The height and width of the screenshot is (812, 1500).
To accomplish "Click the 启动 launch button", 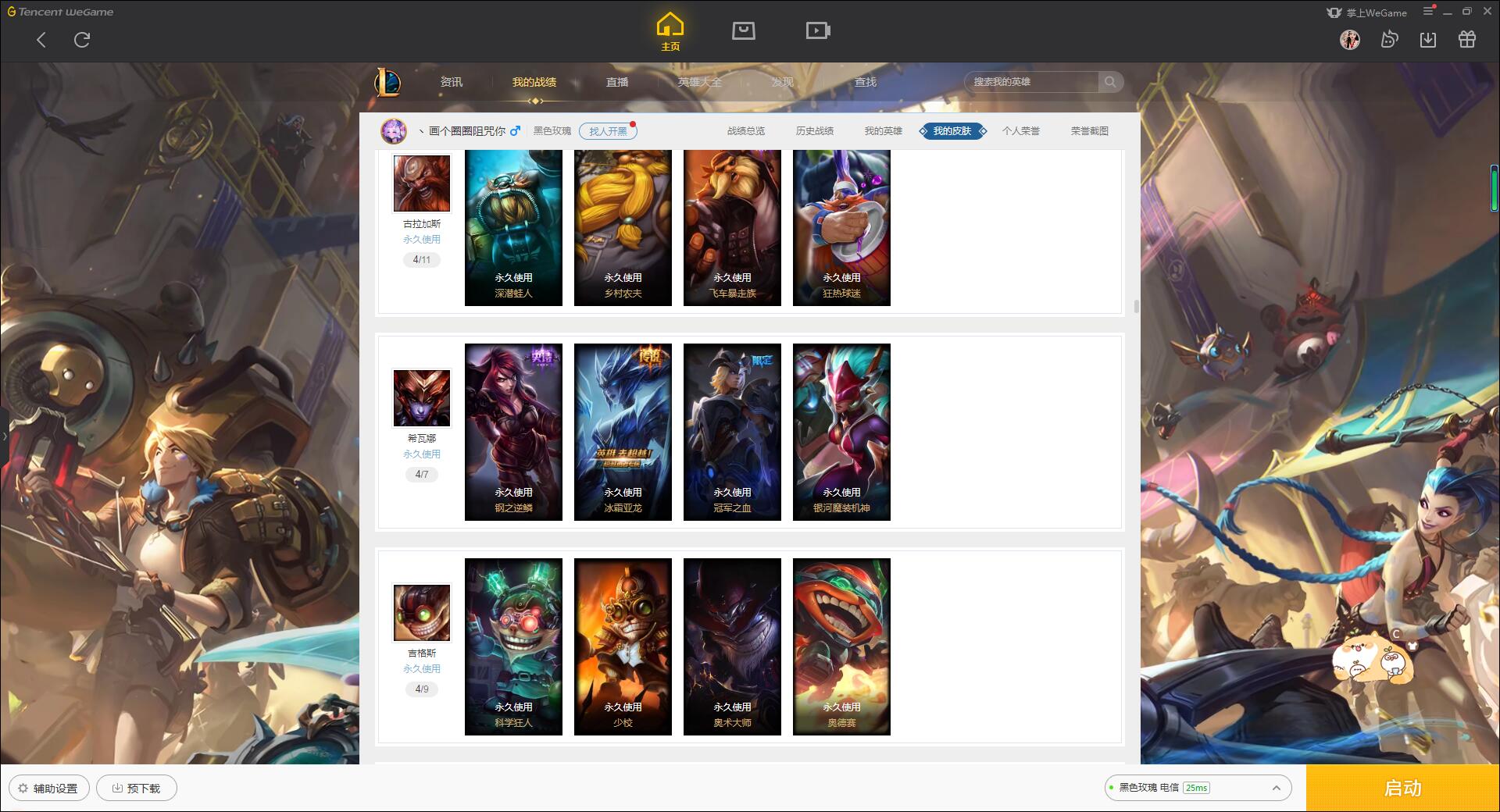I will point(1403,789).
